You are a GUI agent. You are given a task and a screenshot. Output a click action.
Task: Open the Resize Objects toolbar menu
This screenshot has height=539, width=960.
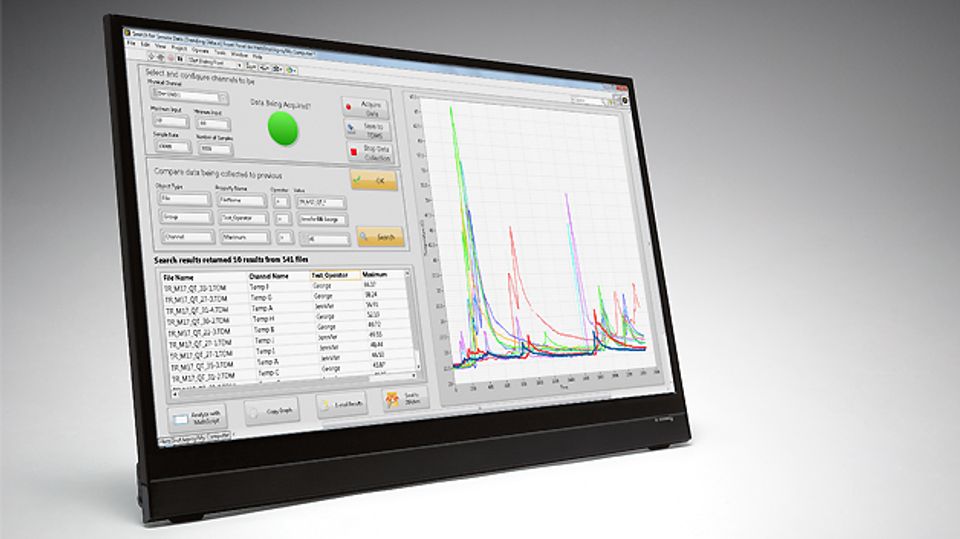point(277,69)
